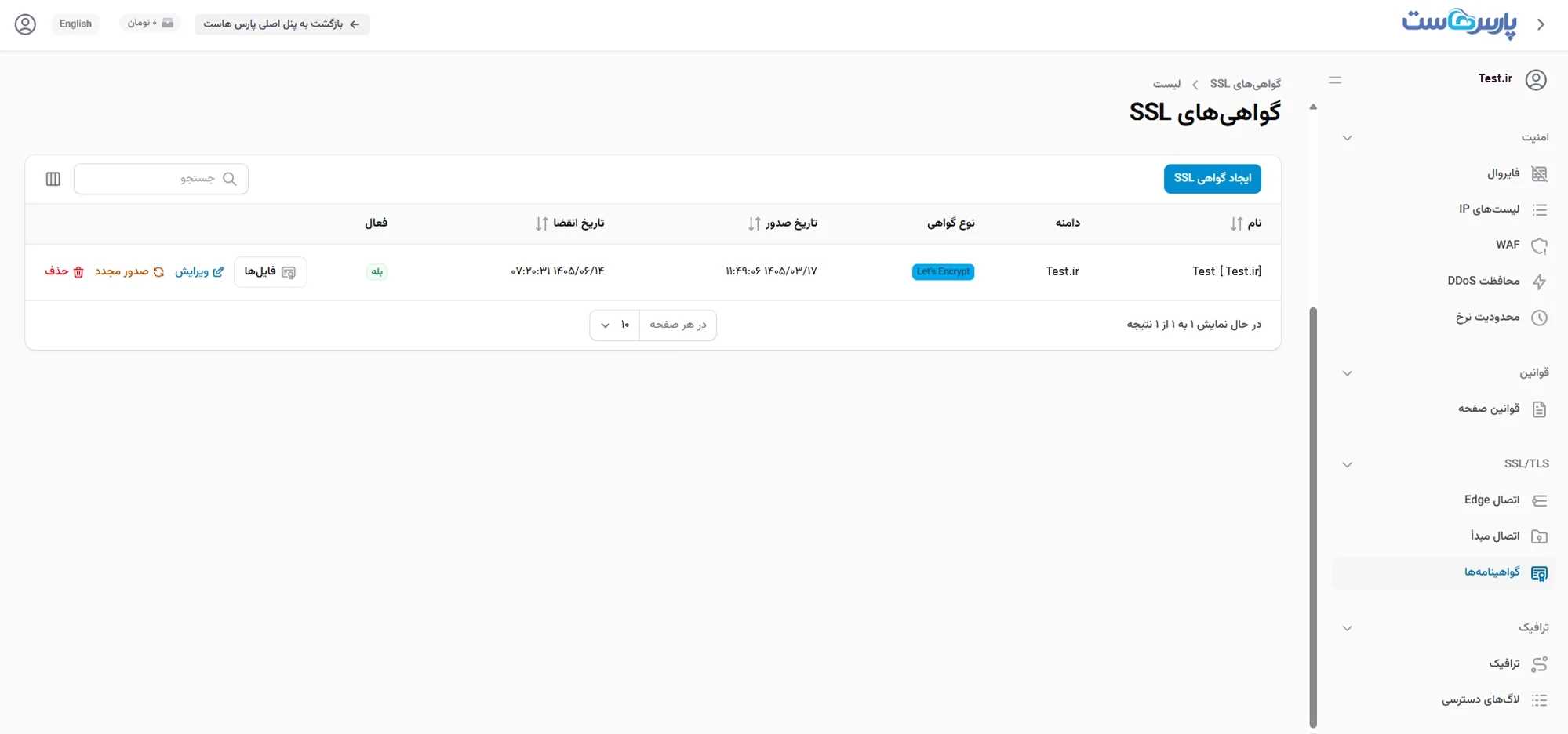Screen dimensions: 1568x734
Task: Click domain (دامنه) column header
Action: click(1068, 223)
